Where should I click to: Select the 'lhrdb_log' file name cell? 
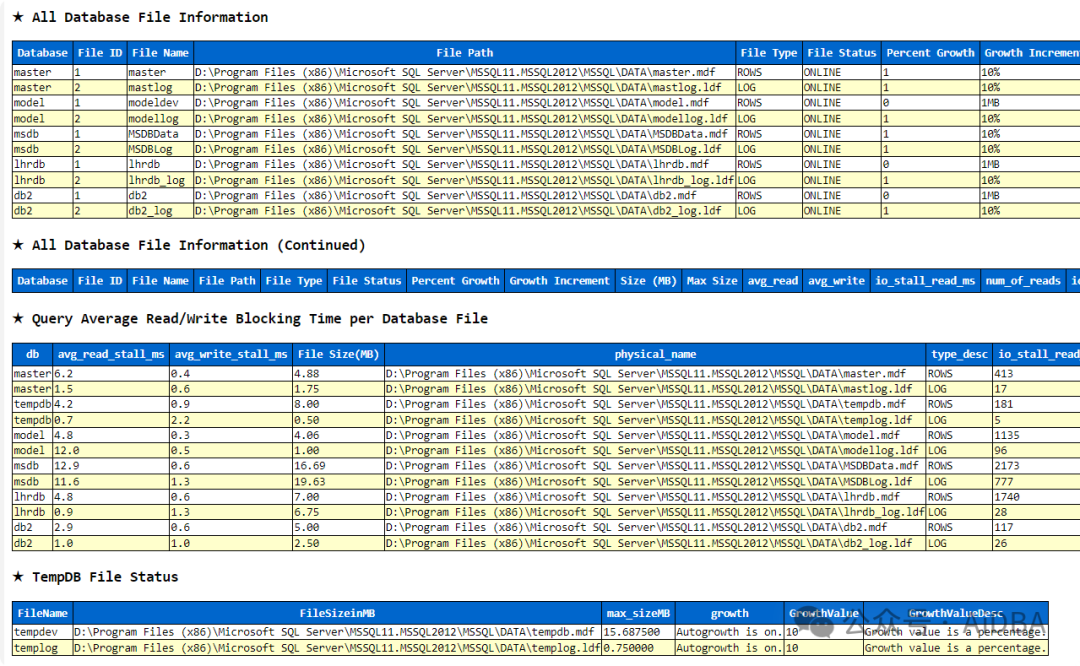[x=160, y=180]
